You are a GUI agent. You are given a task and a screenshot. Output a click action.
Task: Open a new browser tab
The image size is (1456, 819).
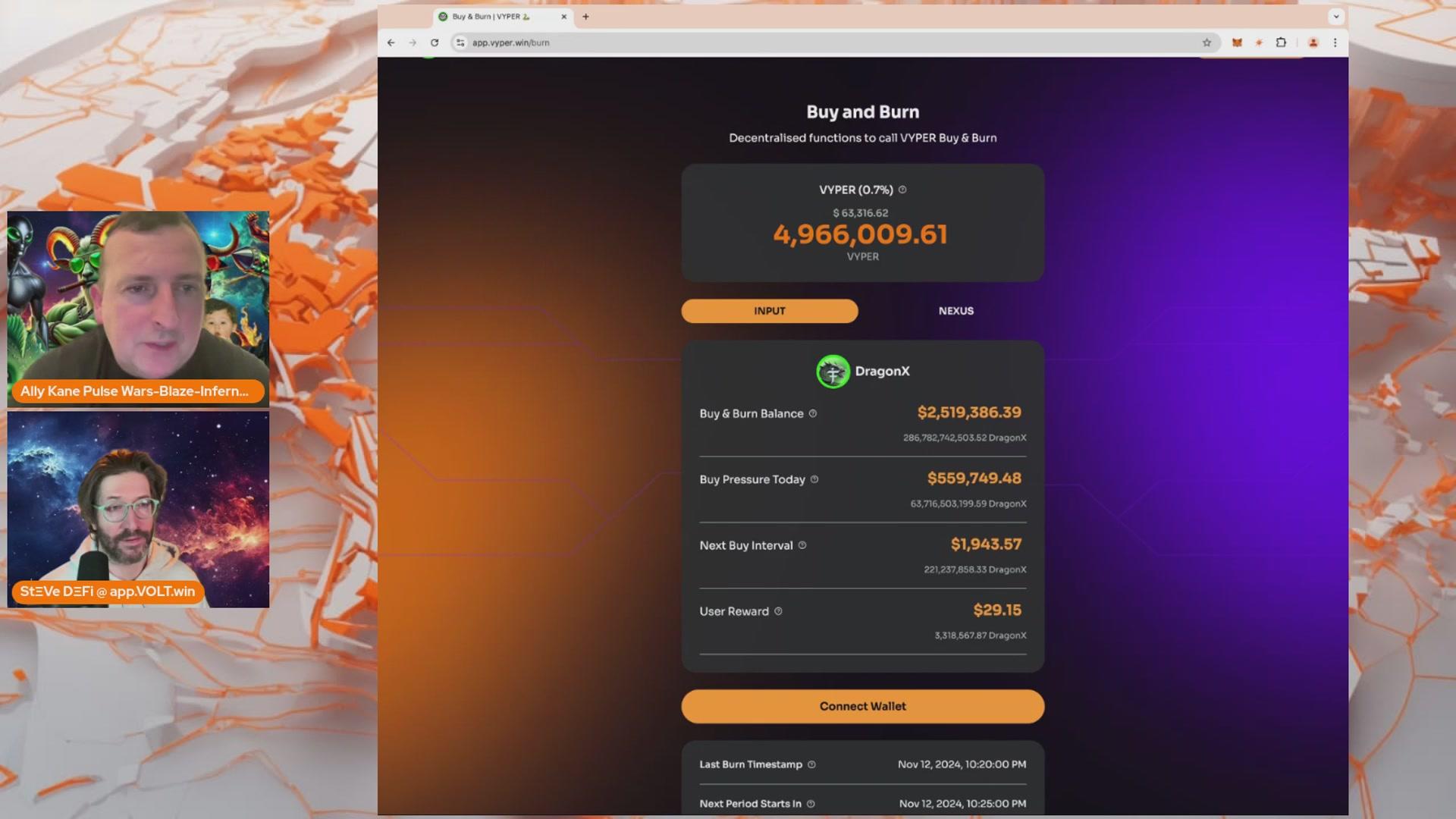[x=585, y=16]
